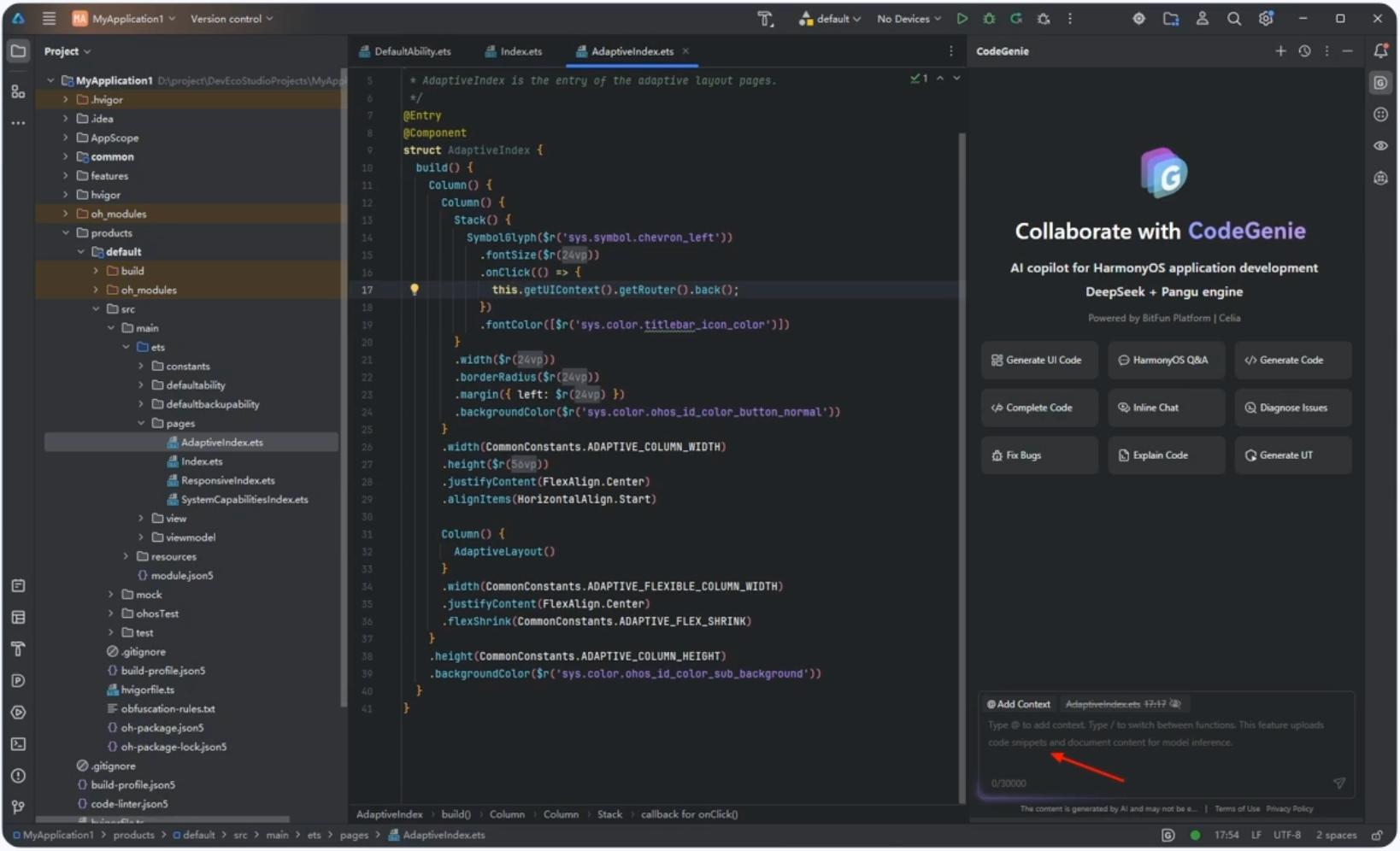Open the default module configuration dropdown
Screen dimensions: 1400x851
point(829,18)
